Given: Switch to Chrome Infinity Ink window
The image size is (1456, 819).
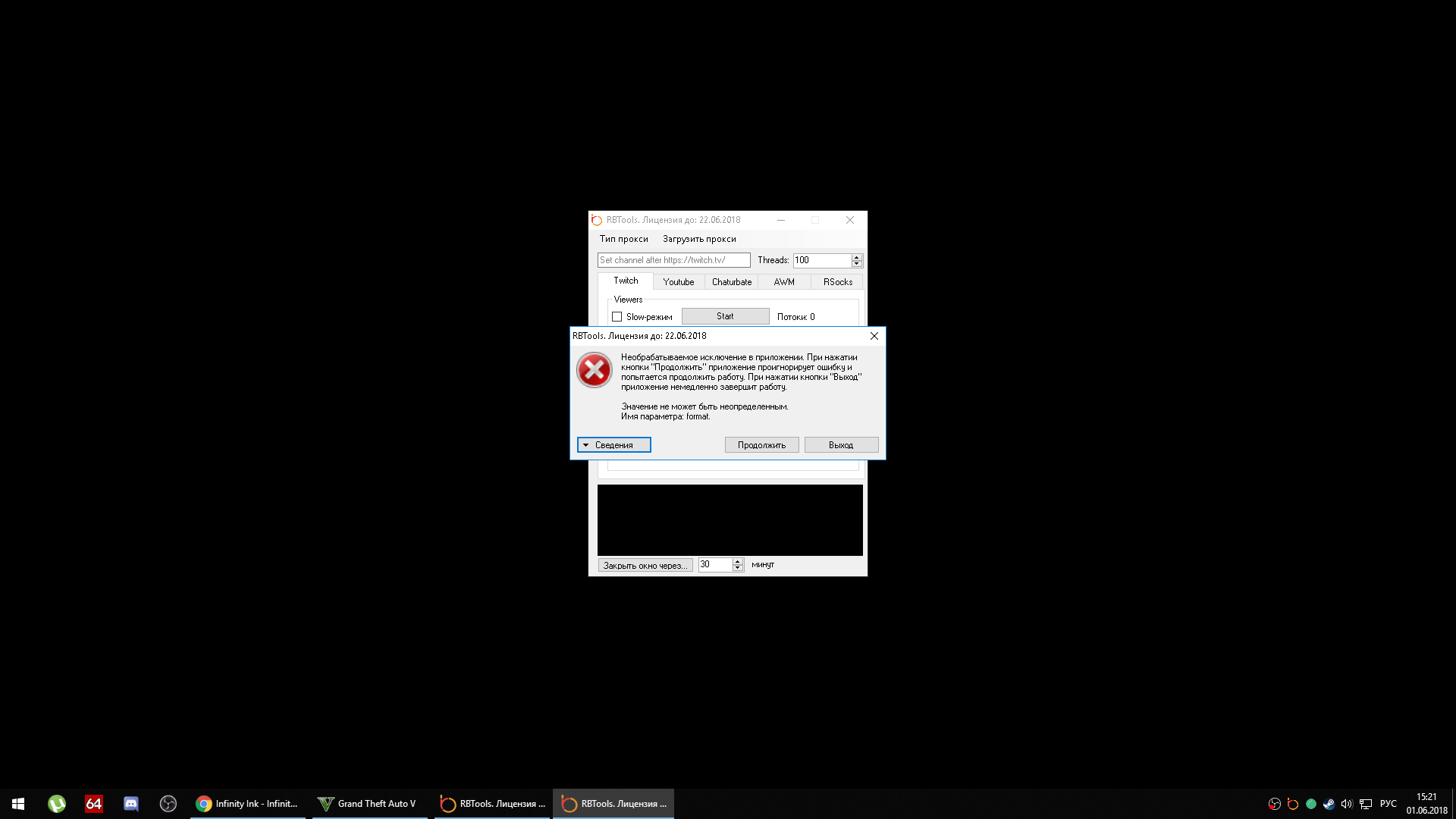Looking at the screenshot, I should click(x=248, y=804).
